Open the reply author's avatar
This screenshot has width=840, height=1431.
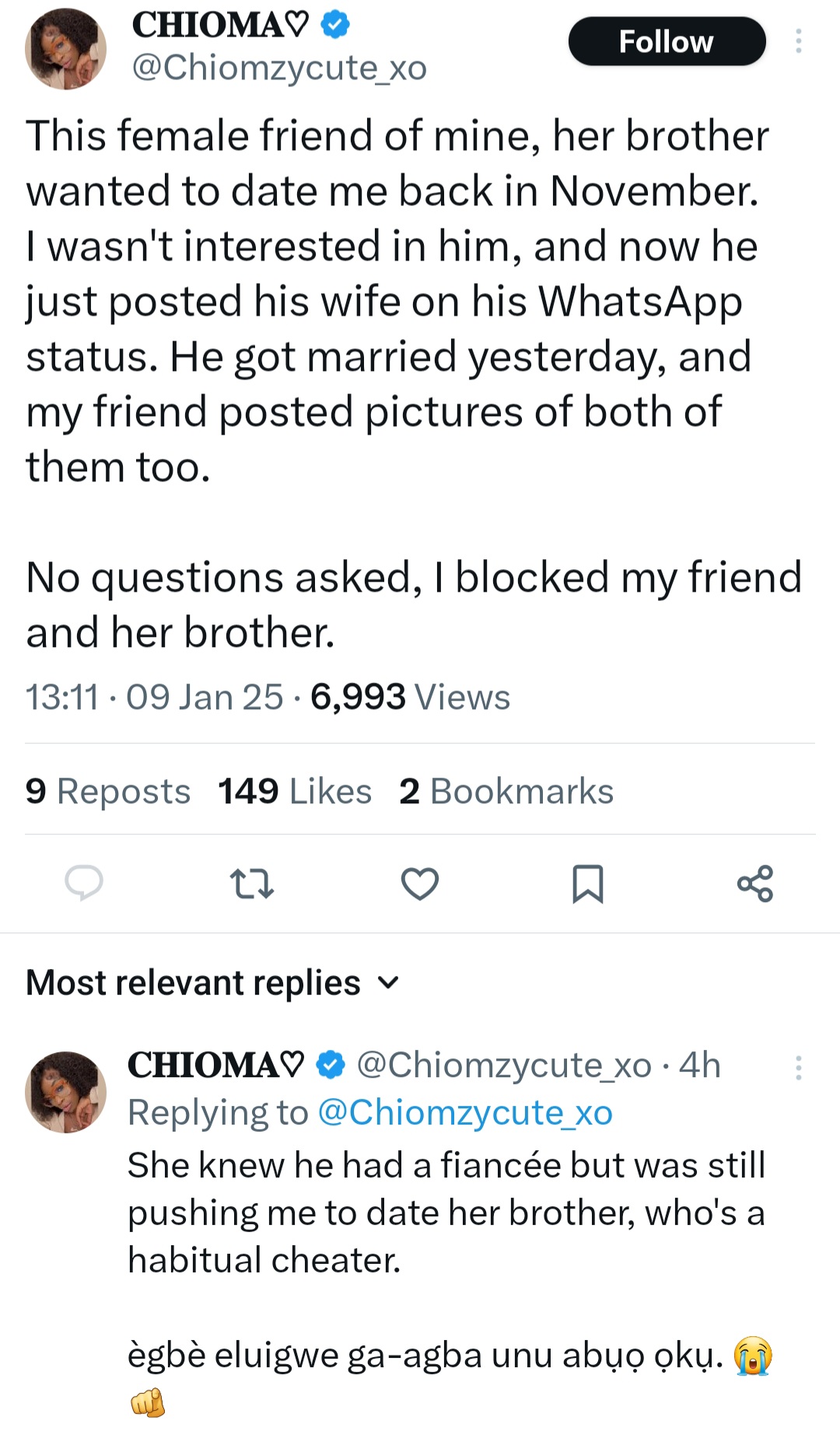(x=66, y=1092)
